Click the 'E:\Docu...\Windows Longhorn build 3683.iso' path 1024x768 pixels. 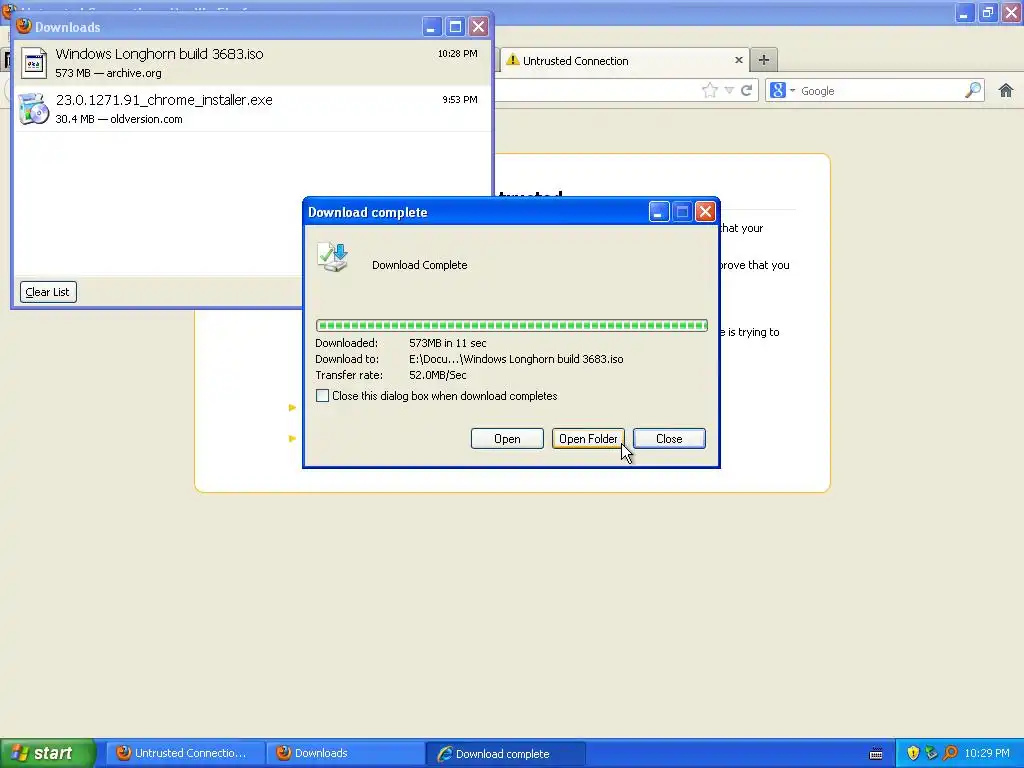(x=516, y=359)
